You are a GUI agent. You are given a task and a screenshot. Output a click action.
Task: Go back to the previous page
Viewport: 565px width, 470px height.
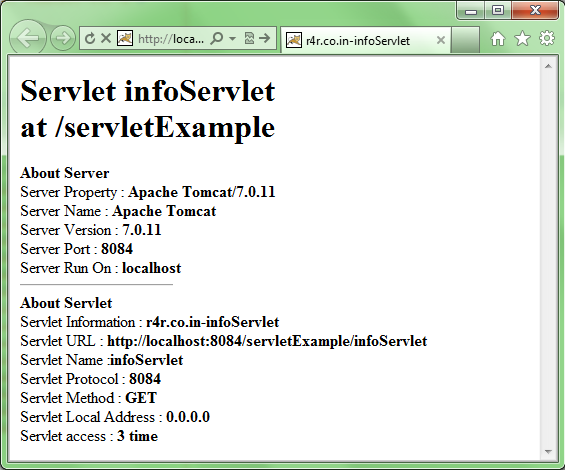click(28, 37)
